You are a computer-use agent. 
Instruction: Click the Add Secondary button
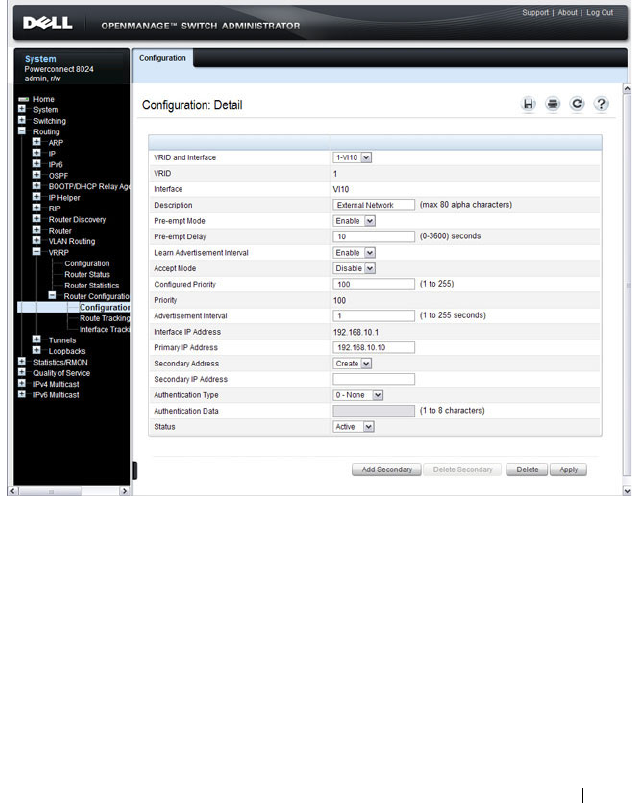[387, 470]
